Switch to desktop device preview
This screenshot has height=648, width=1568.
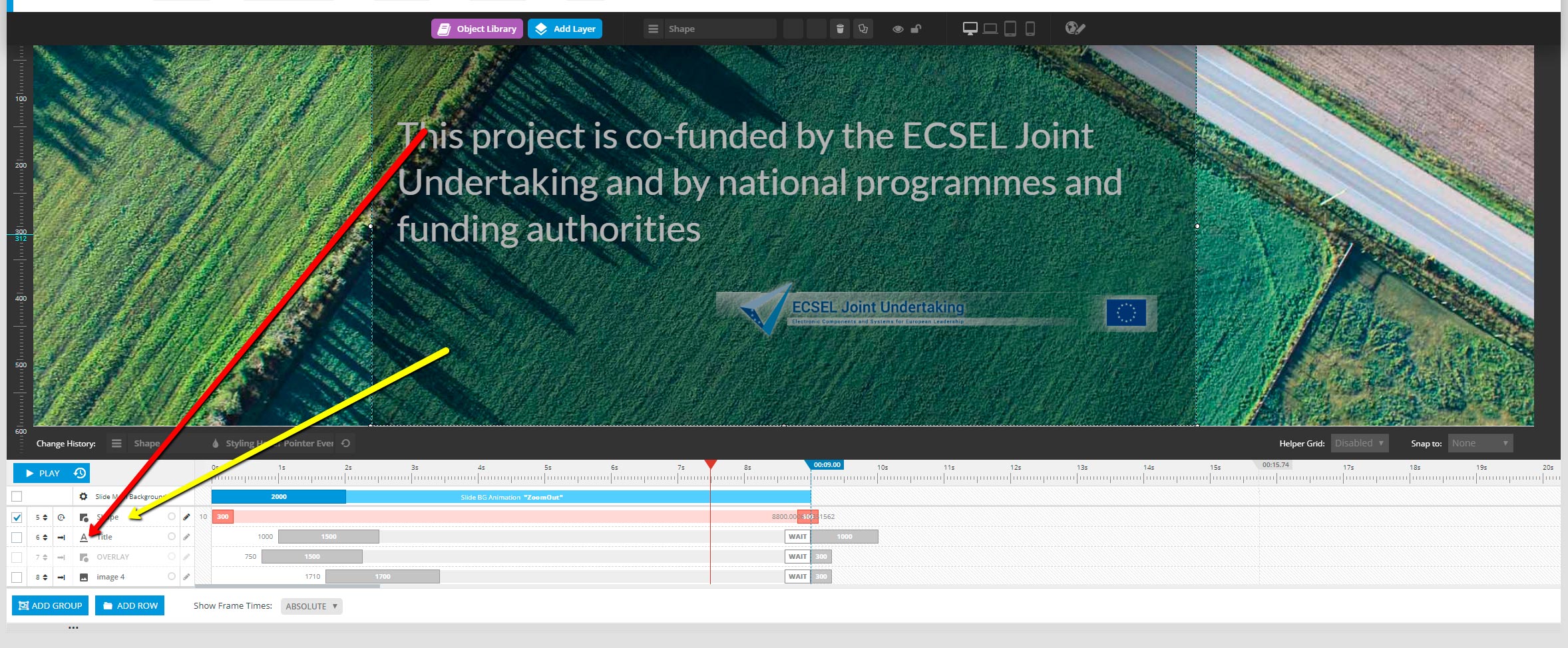[x=970, y=29]
